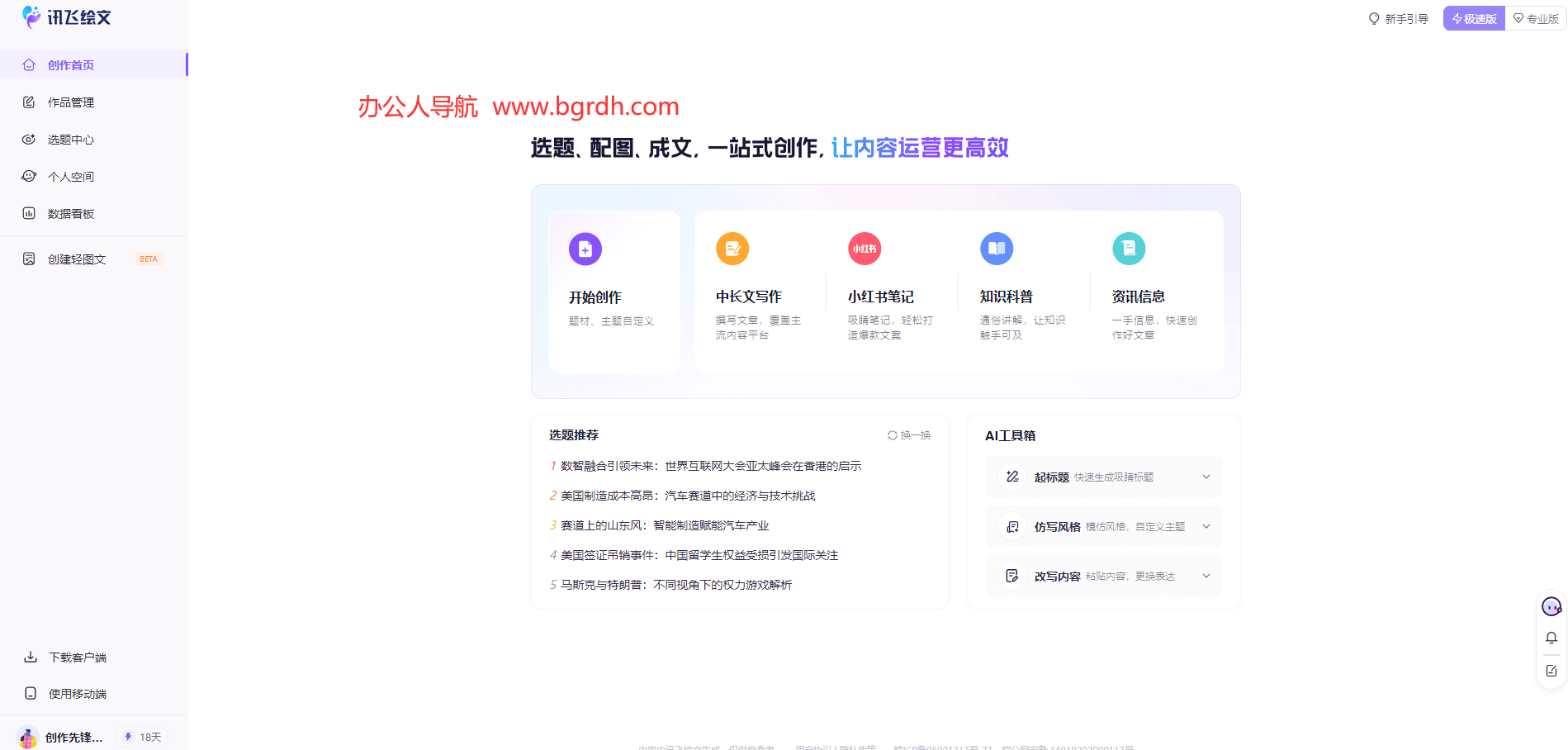Click the 个人空间 icon in sidebar
Screen dimensions: 1568x750
point(29,176)
